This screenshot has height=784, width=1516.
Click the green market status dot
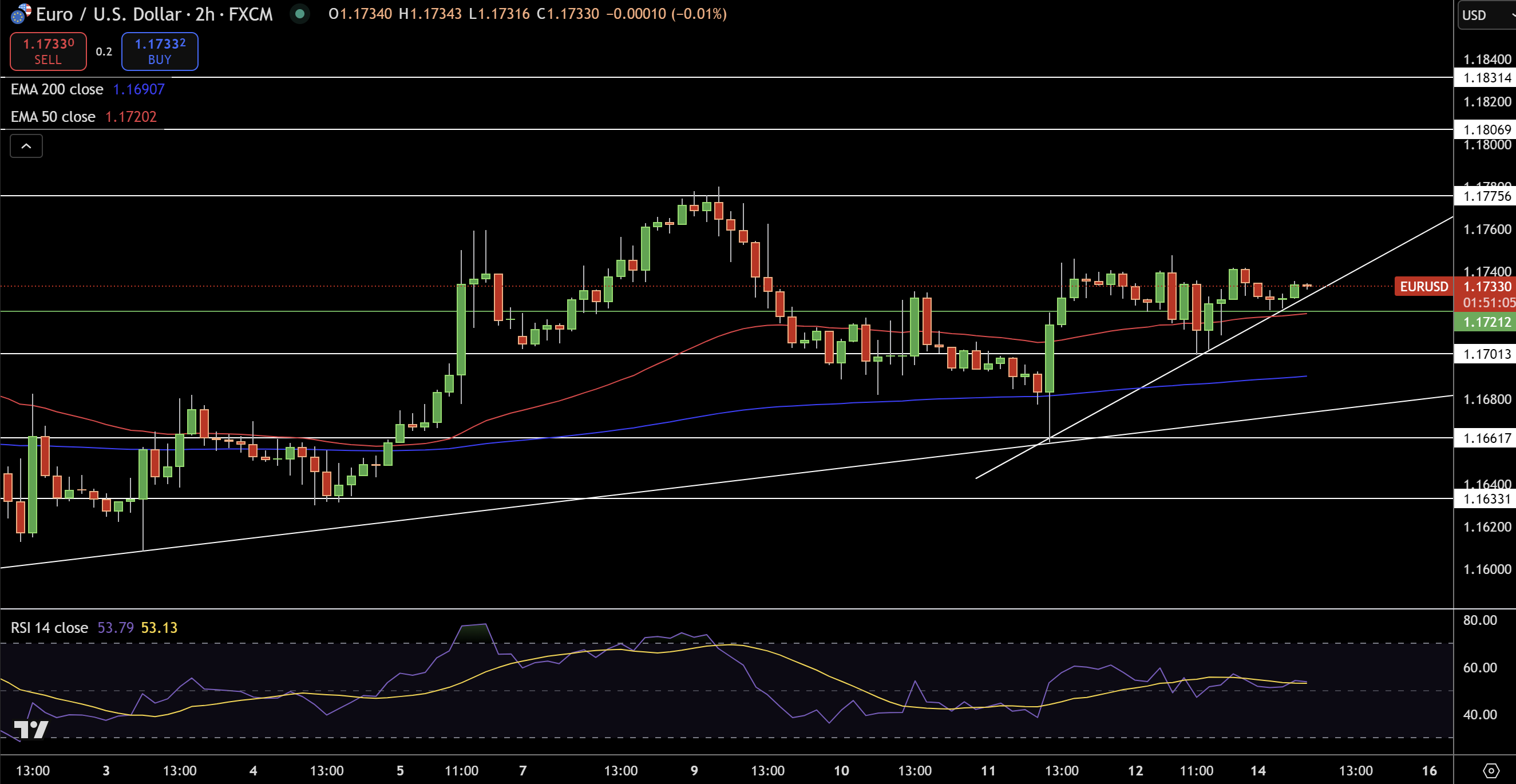coord(299,14)
